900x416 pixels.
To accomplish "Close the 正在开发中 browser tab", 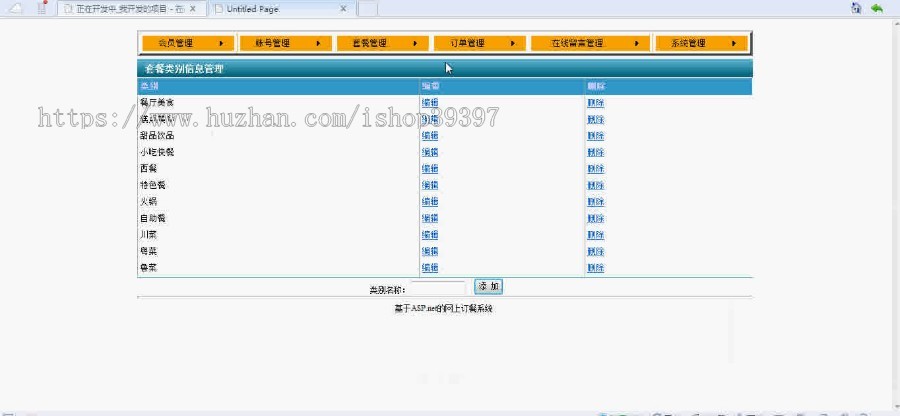I will click(193, 9).
